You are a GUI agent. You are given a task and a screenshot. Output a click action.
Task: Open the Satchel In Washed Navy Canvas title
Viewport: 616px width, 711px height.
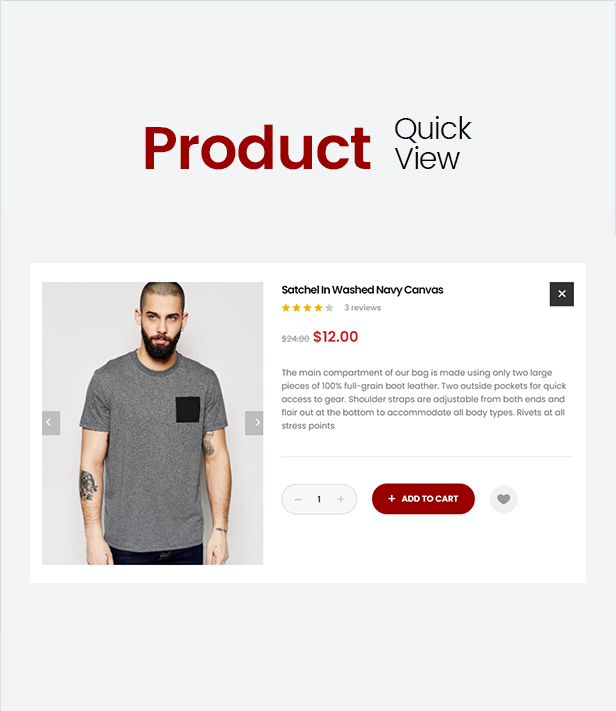point(362,290)
